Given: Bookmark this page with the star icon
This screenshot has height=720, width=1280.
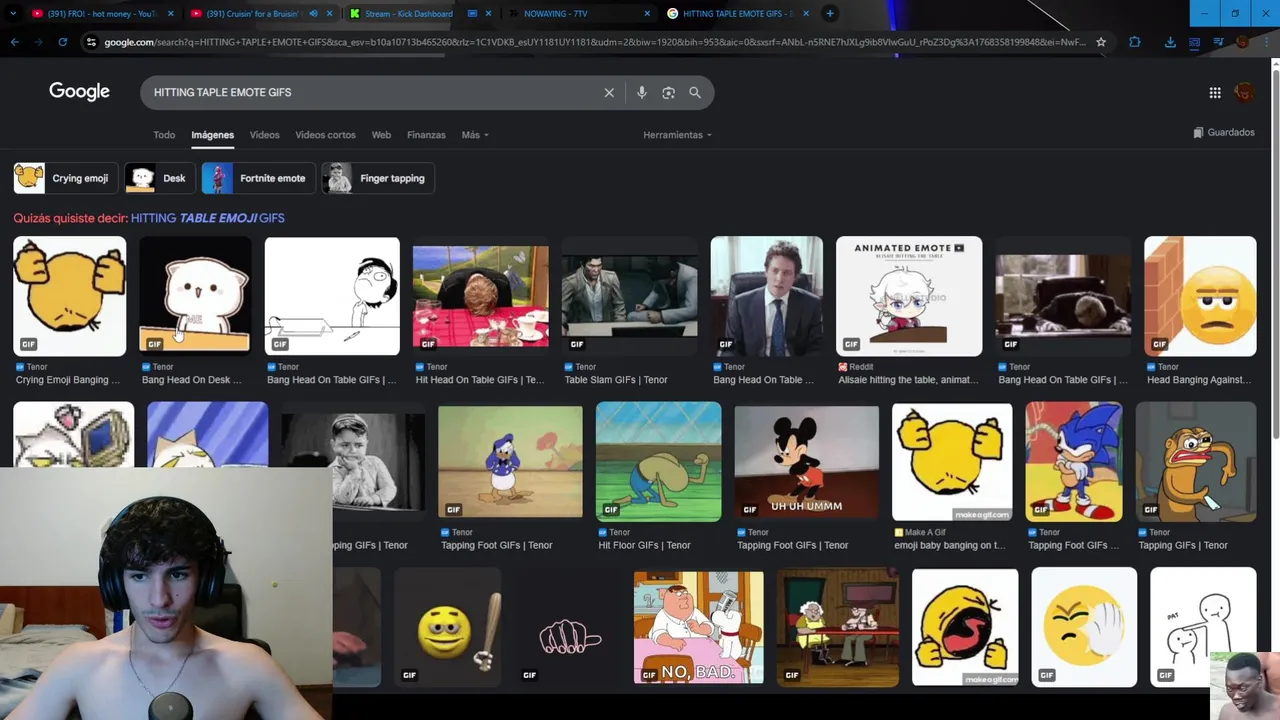Looking at the screenshot, I should (x=1101, y=42).
